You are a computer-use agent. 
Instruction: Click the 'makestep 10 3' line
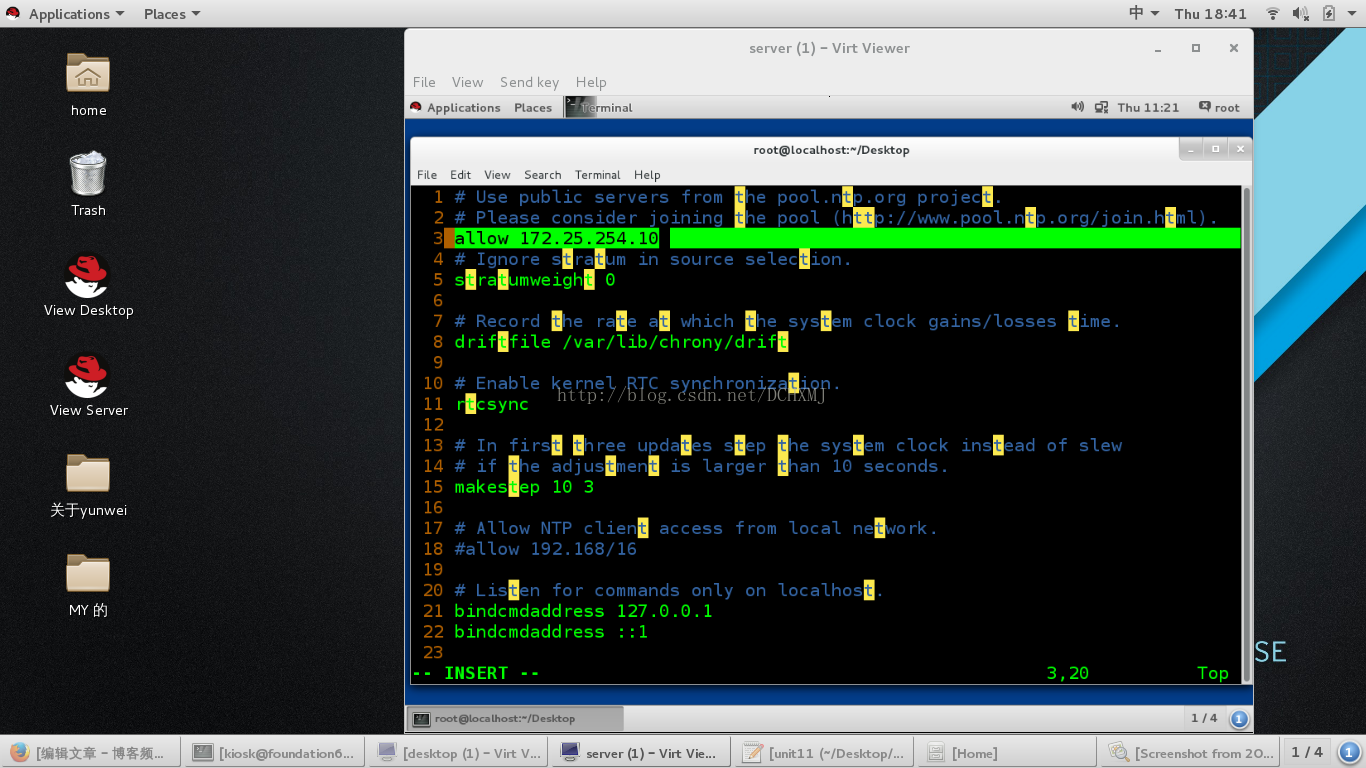pos(524,487)
